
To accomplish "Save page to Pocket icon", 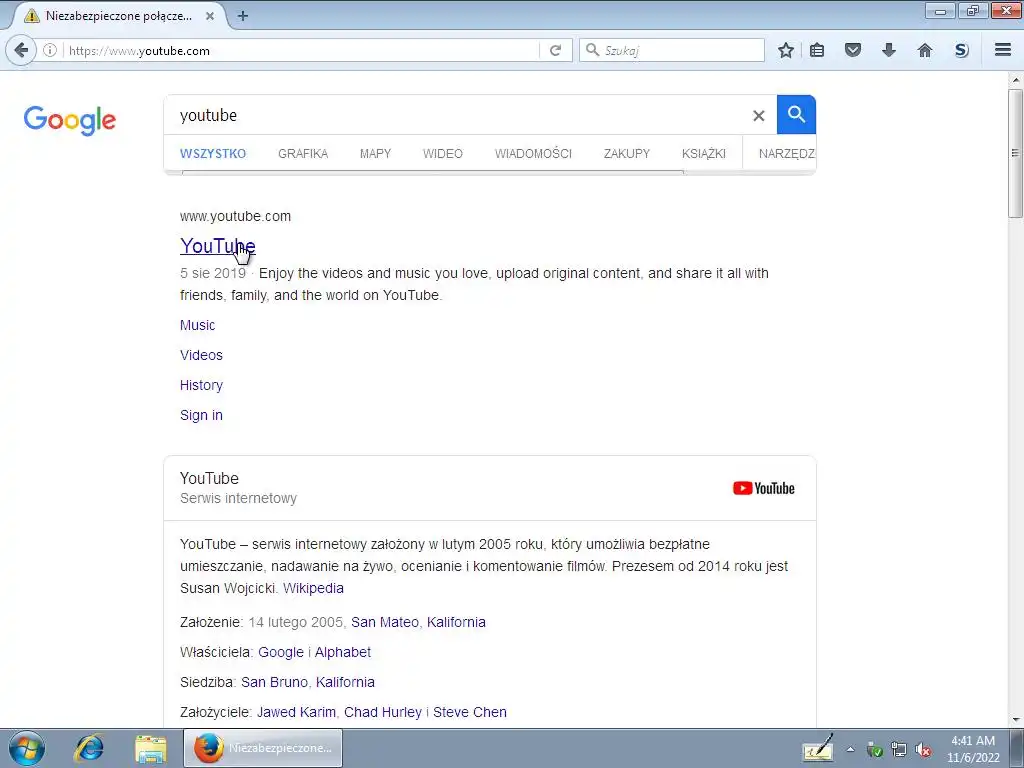I will point(853,50).
